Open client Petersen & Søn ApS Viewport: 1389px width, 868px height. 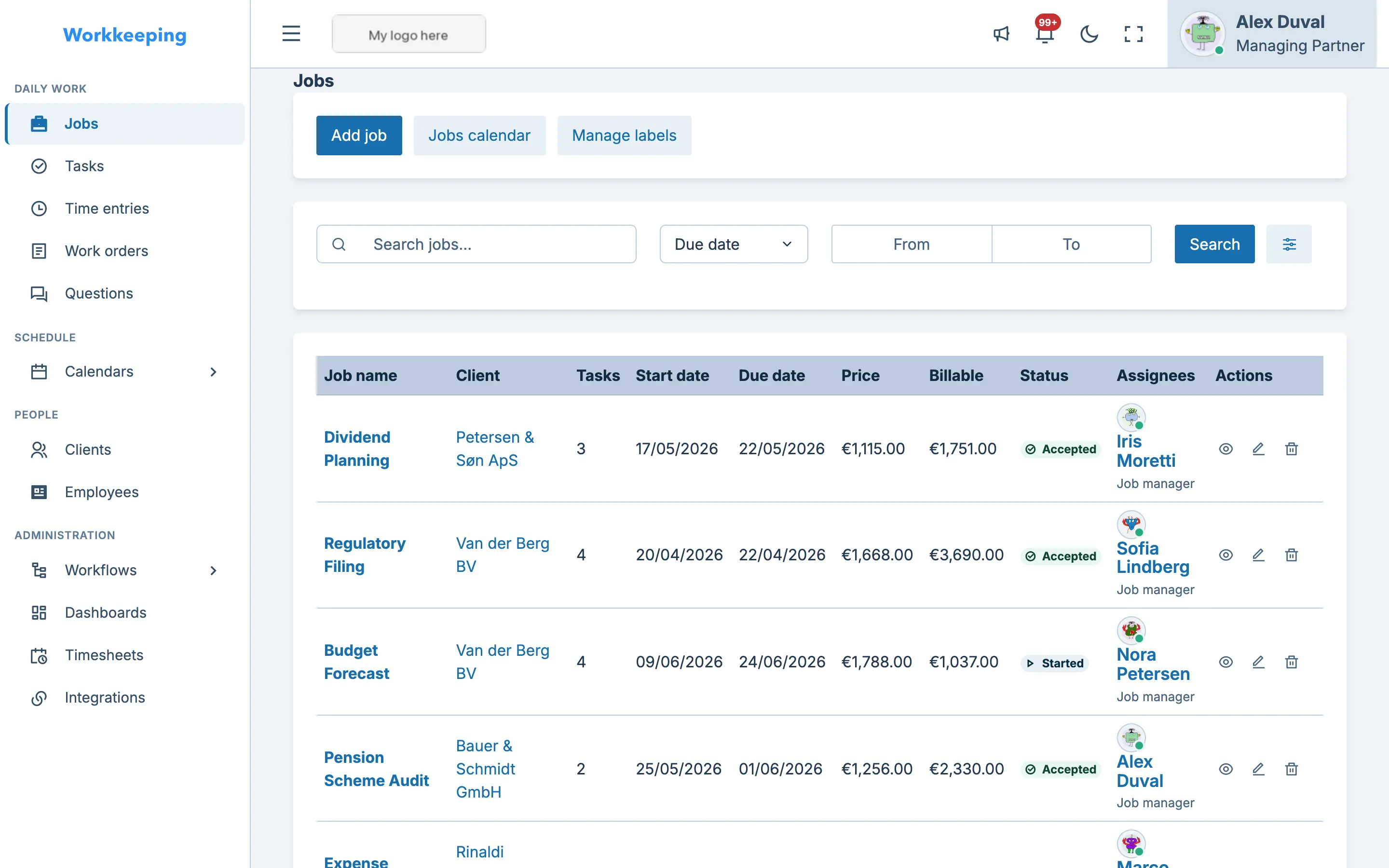point(495,449)
